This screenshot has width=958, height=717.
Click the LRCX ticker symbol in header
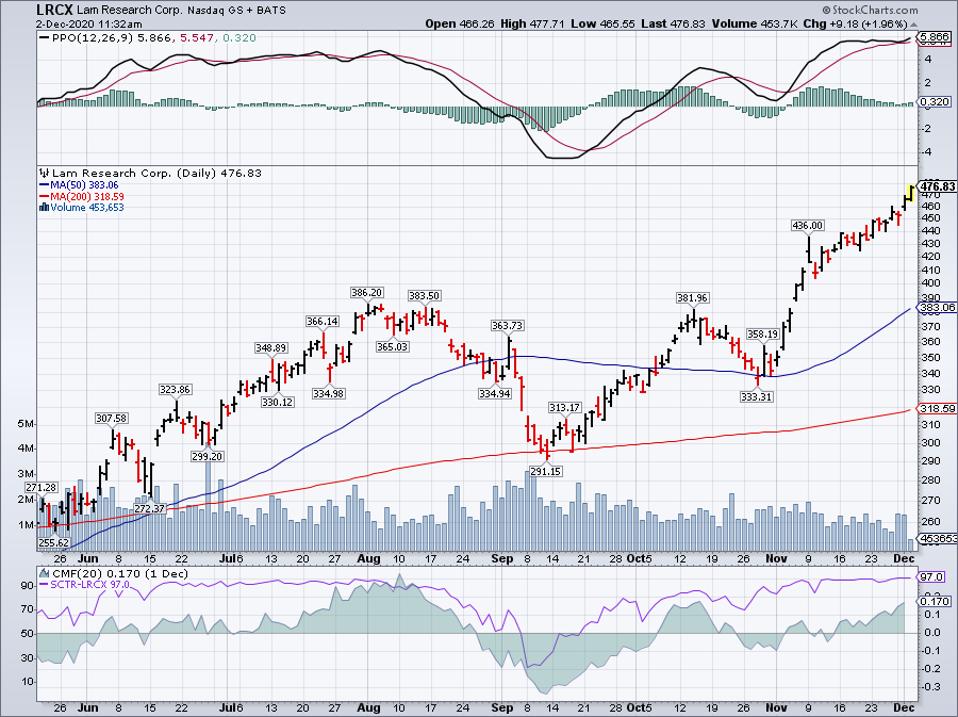[54, 10]
